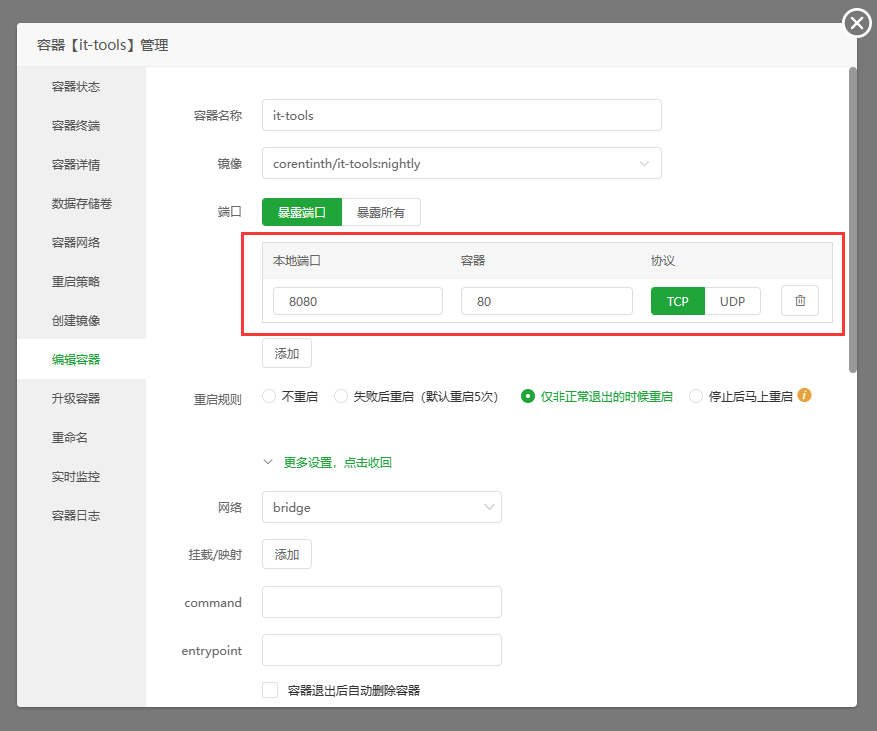
Task: Switch port mode to 暴露所有
Action: point(381,212)
